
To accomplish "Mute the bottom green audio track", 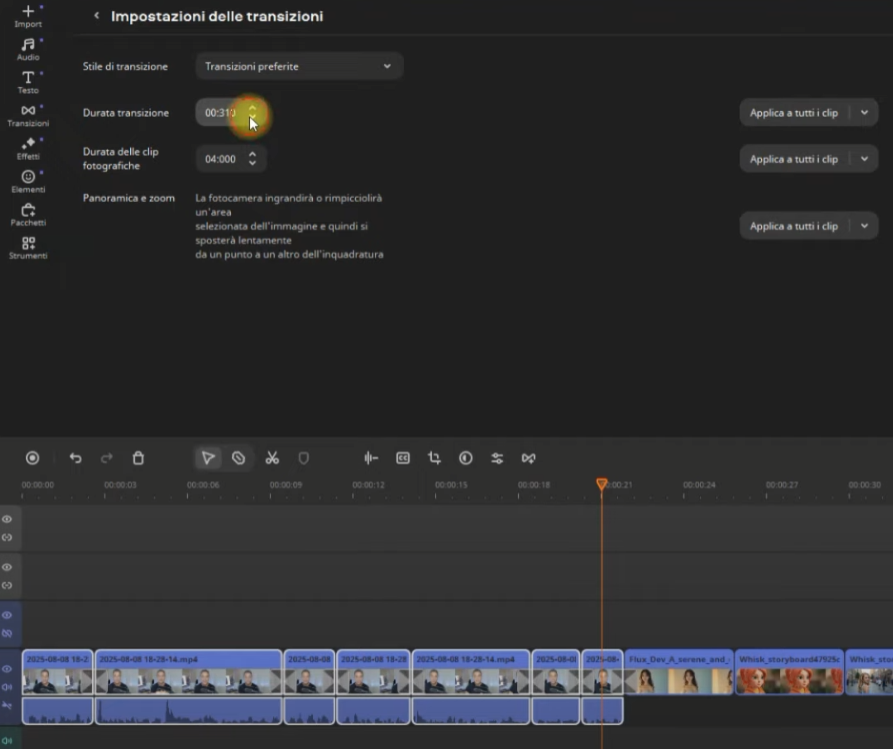I will pos(7,741).
